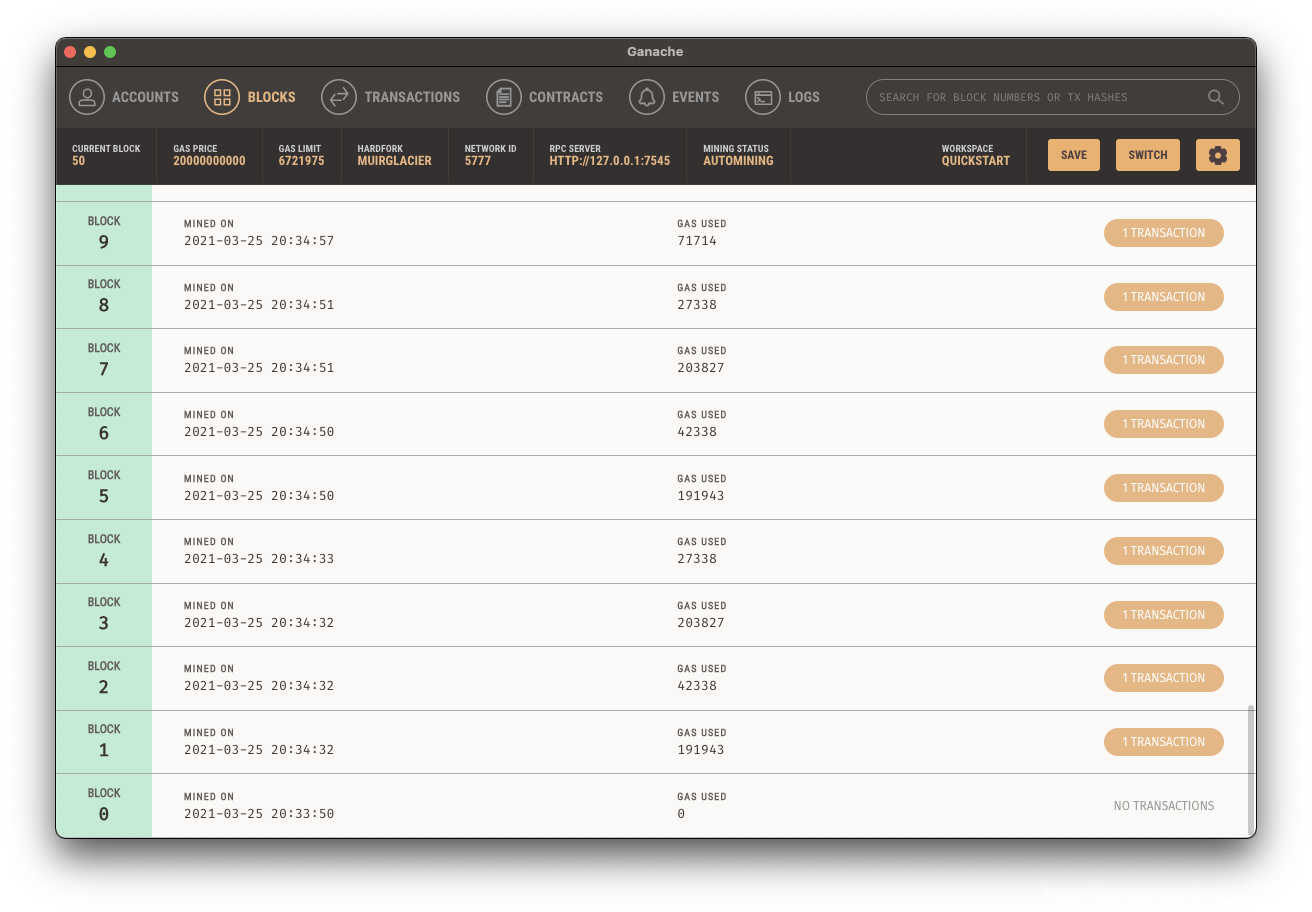This screenshot has height=912, width=1312.
Task: Switch to the CONTRACTS tab label
Action: [x=566, y=97]
